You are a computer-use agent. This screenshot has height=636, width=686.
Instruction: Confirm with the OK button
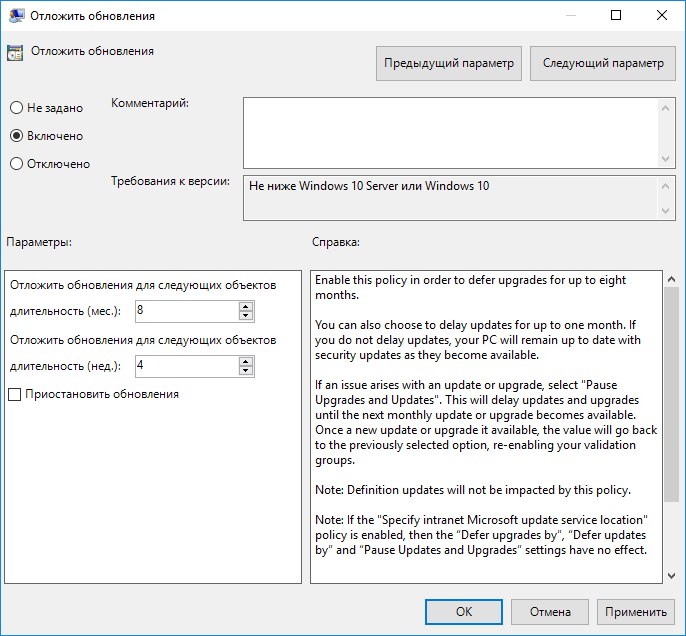click(x=464, y=612)
